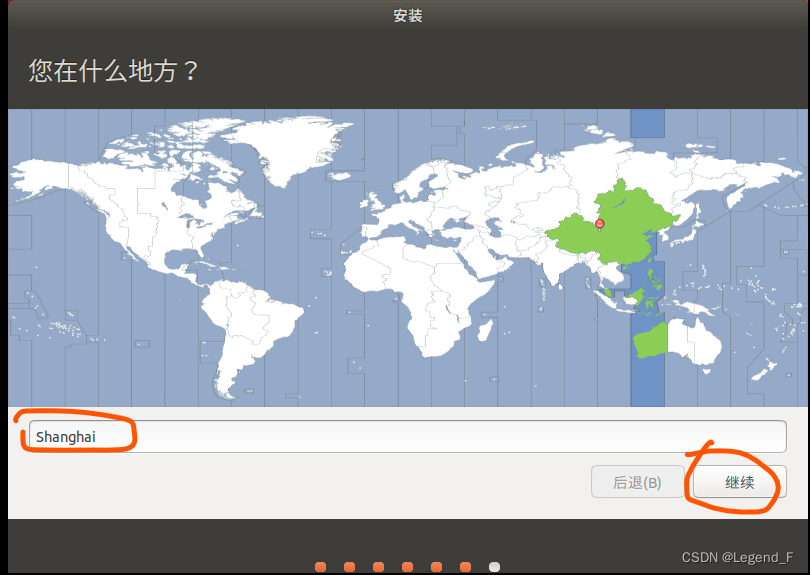Click the 继续 (Continue) button
Screen dimensions: 810x575
click(740, 482)
